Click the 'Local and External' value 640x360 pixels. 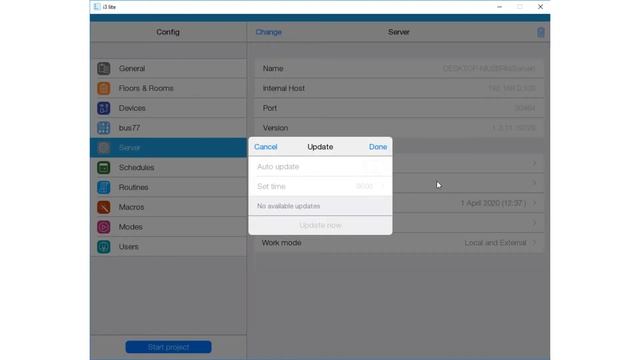click(496, 243)
